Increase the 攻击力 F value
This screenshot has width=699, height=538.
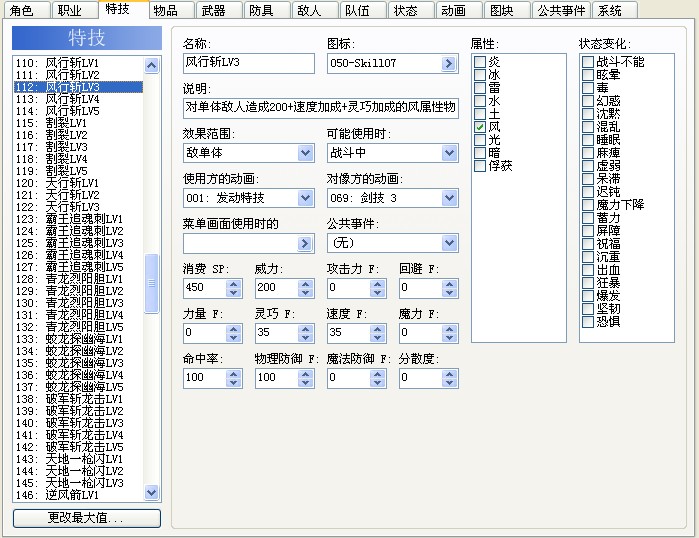(378, 284)
